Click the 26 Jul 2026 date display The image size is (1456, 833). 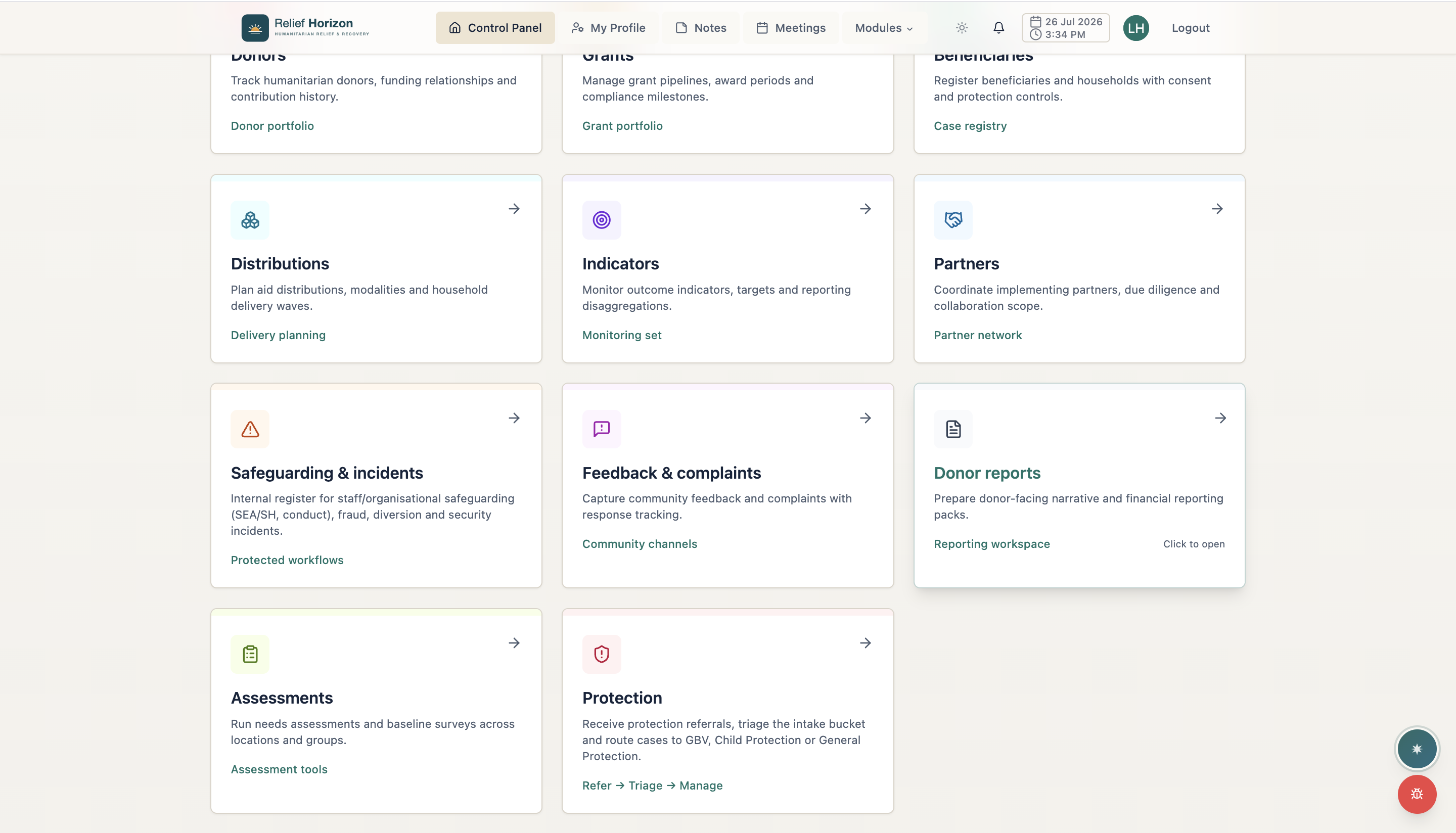(x=1073, y=21)
